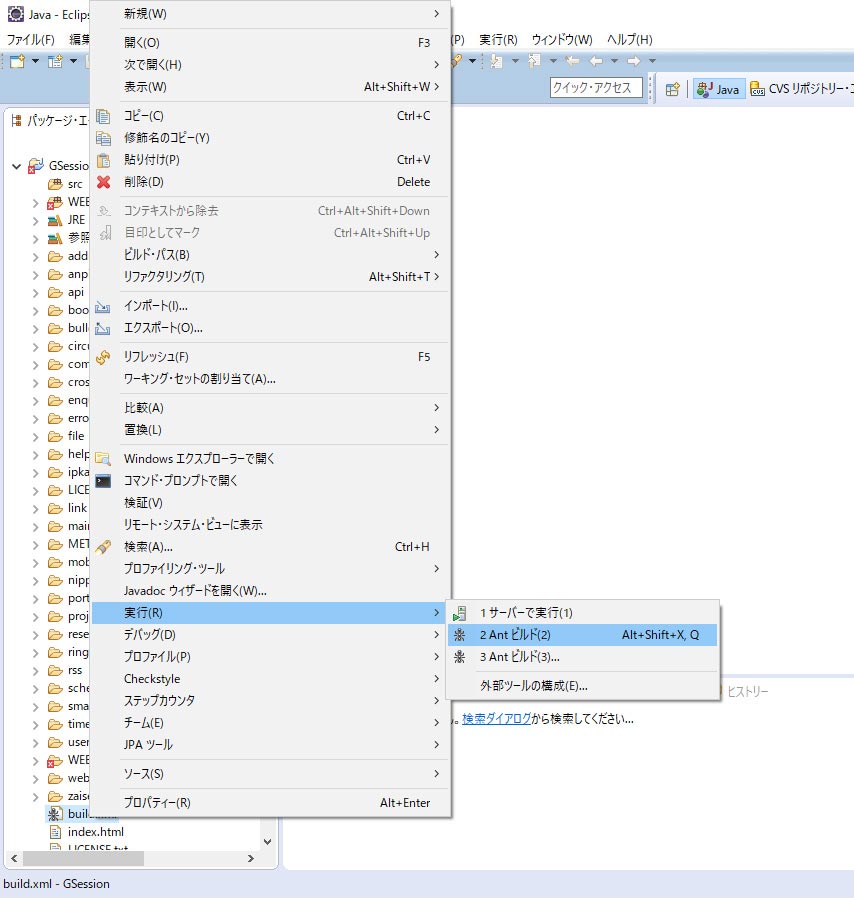Click the Run on Server icon

pyautogui.click(x=459, y=613)
